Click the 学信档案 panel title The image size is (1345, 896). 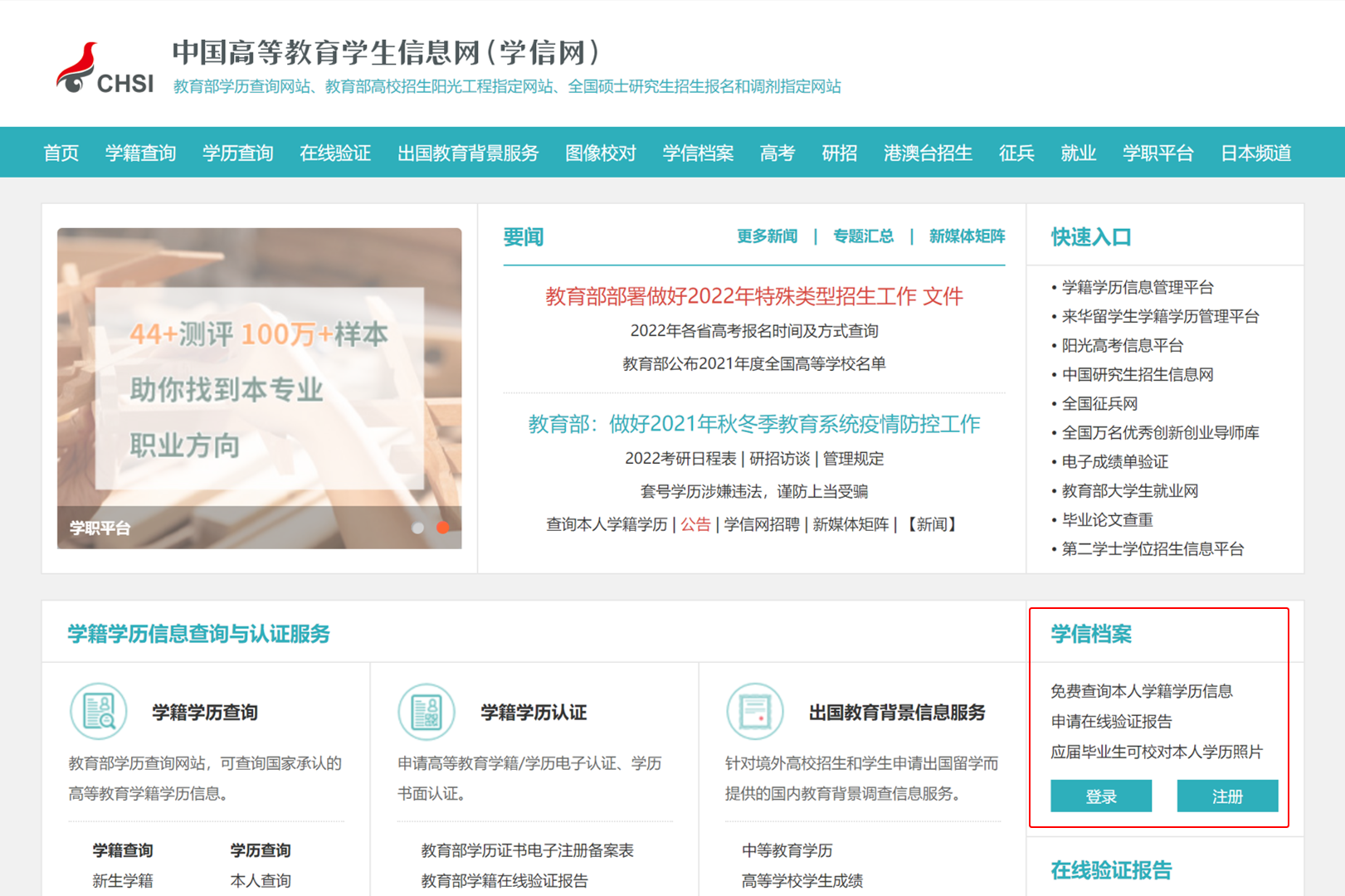(x=1091, y=634)
